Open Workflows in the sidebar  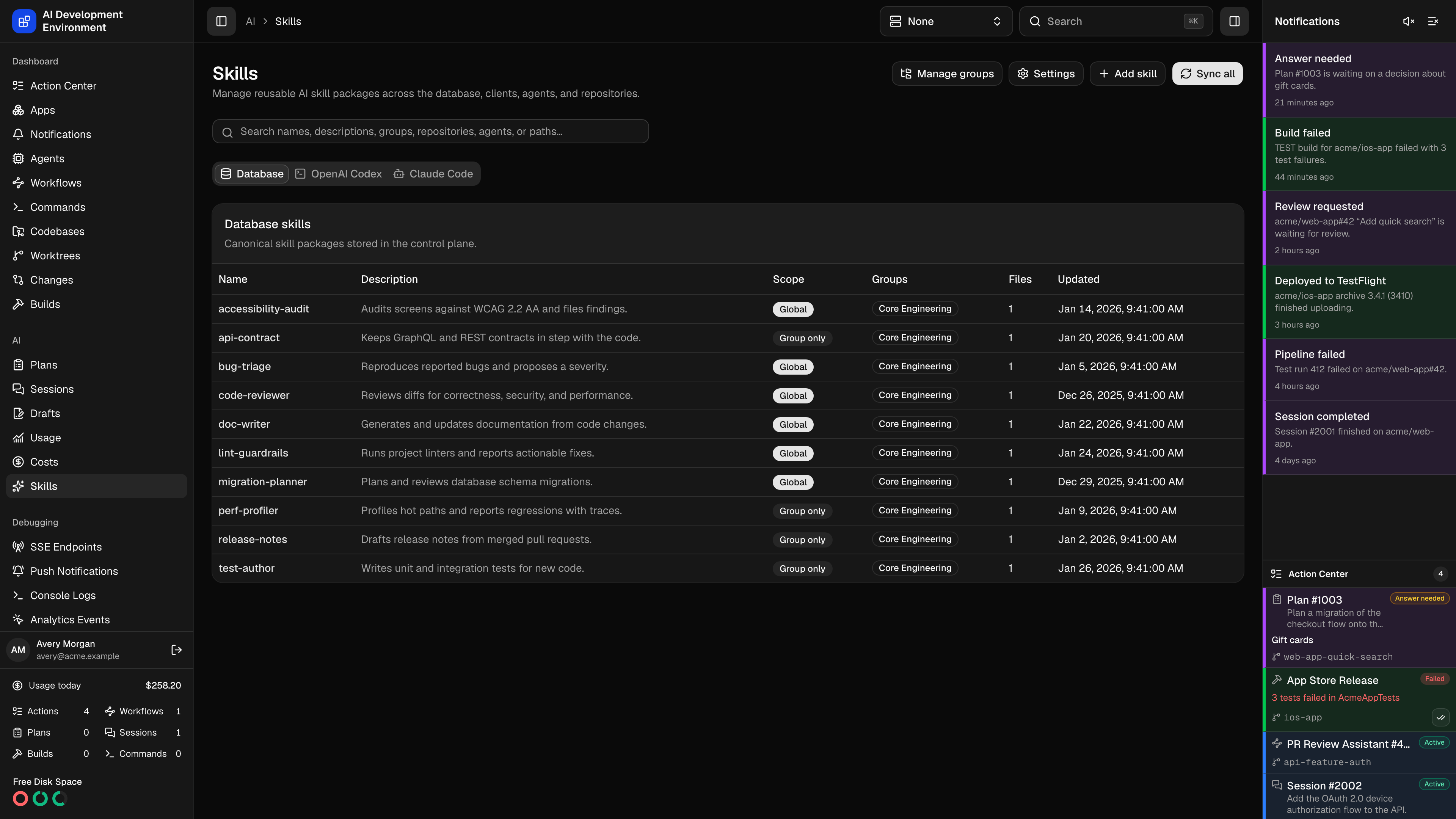coord(97,183)
